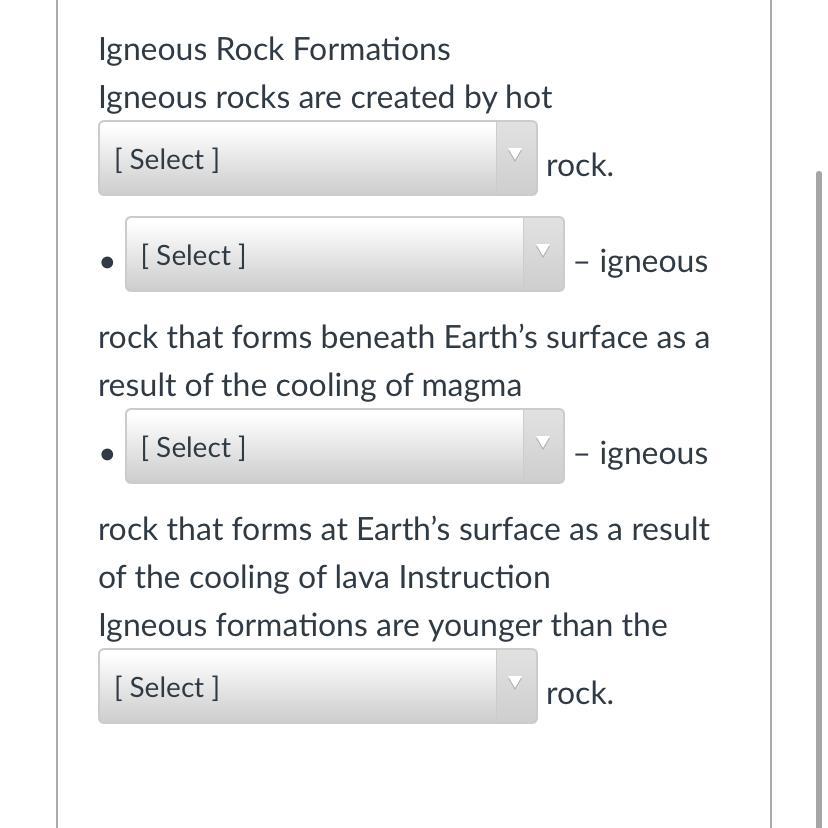The height and width of the screenshot is (828, 828).
Task: Click the 'rock.' text after the bottom dropdown
Action: (x=579, y=694)
